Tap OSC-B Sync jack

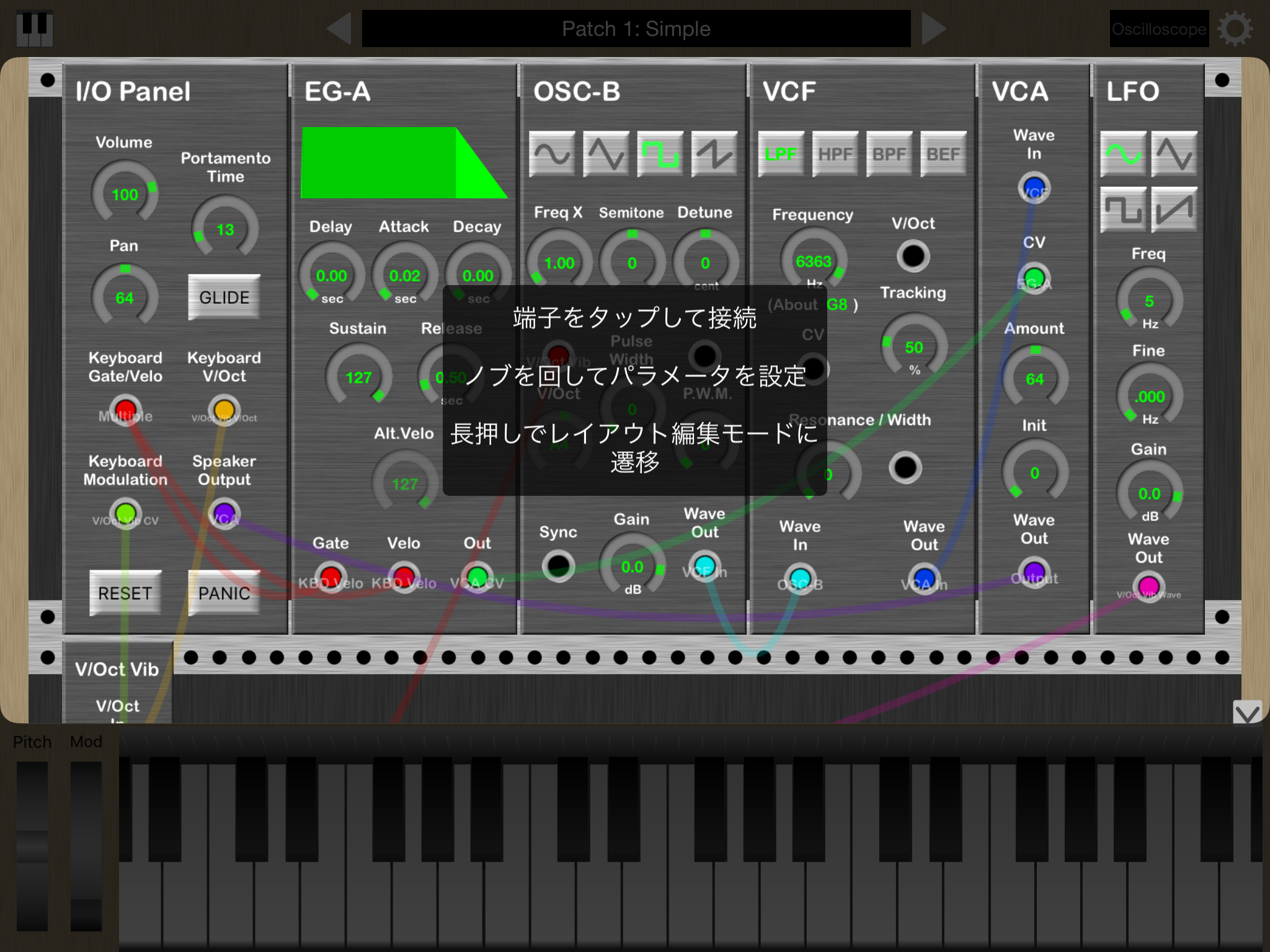click(x=558, y=566)
